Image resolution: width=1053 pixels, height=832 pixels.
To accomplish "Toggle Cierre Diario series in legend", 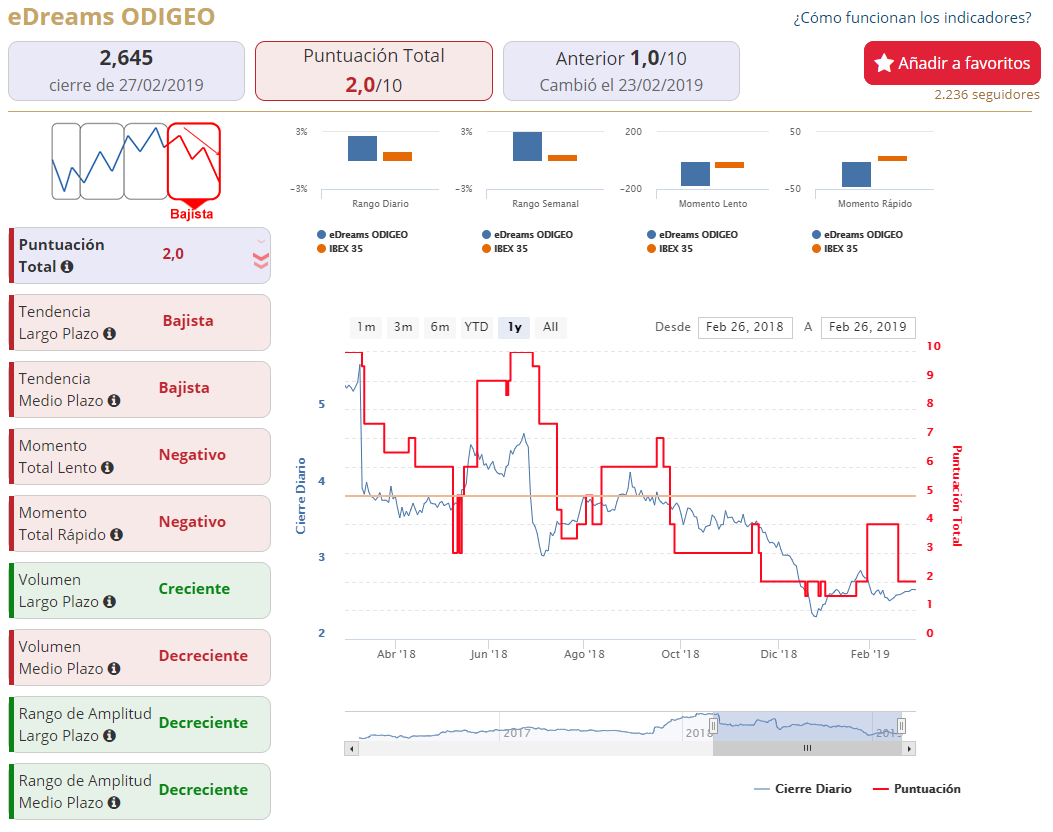I will [803, 789].
